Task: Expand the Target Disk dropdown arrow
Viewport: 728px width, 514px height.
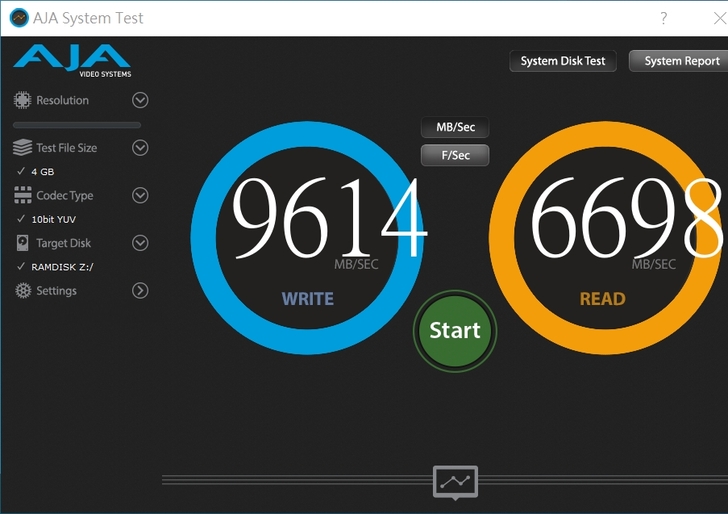Action: [x=140, y=243]
